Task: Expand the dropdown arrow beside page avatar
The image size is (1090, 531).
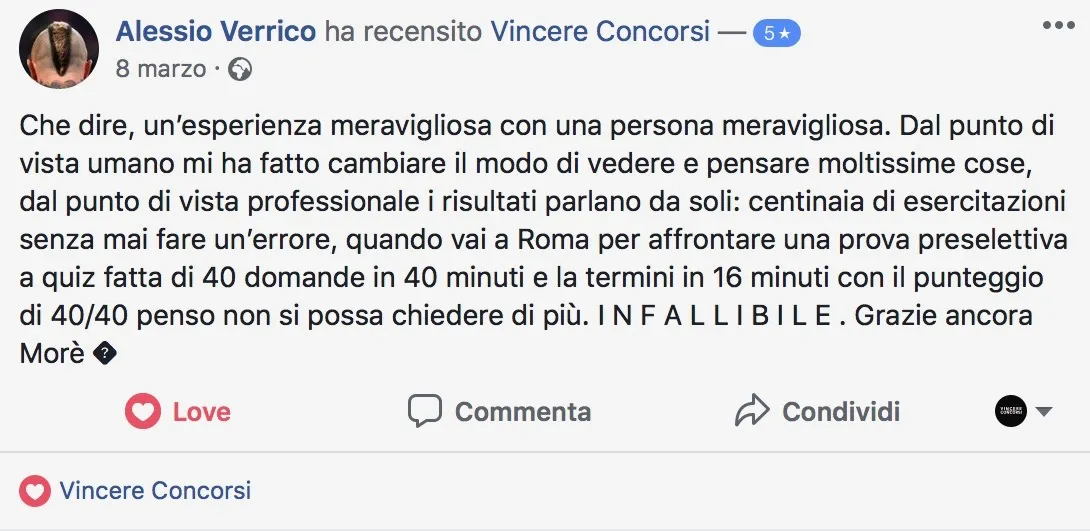Action: coord(1043,412)
